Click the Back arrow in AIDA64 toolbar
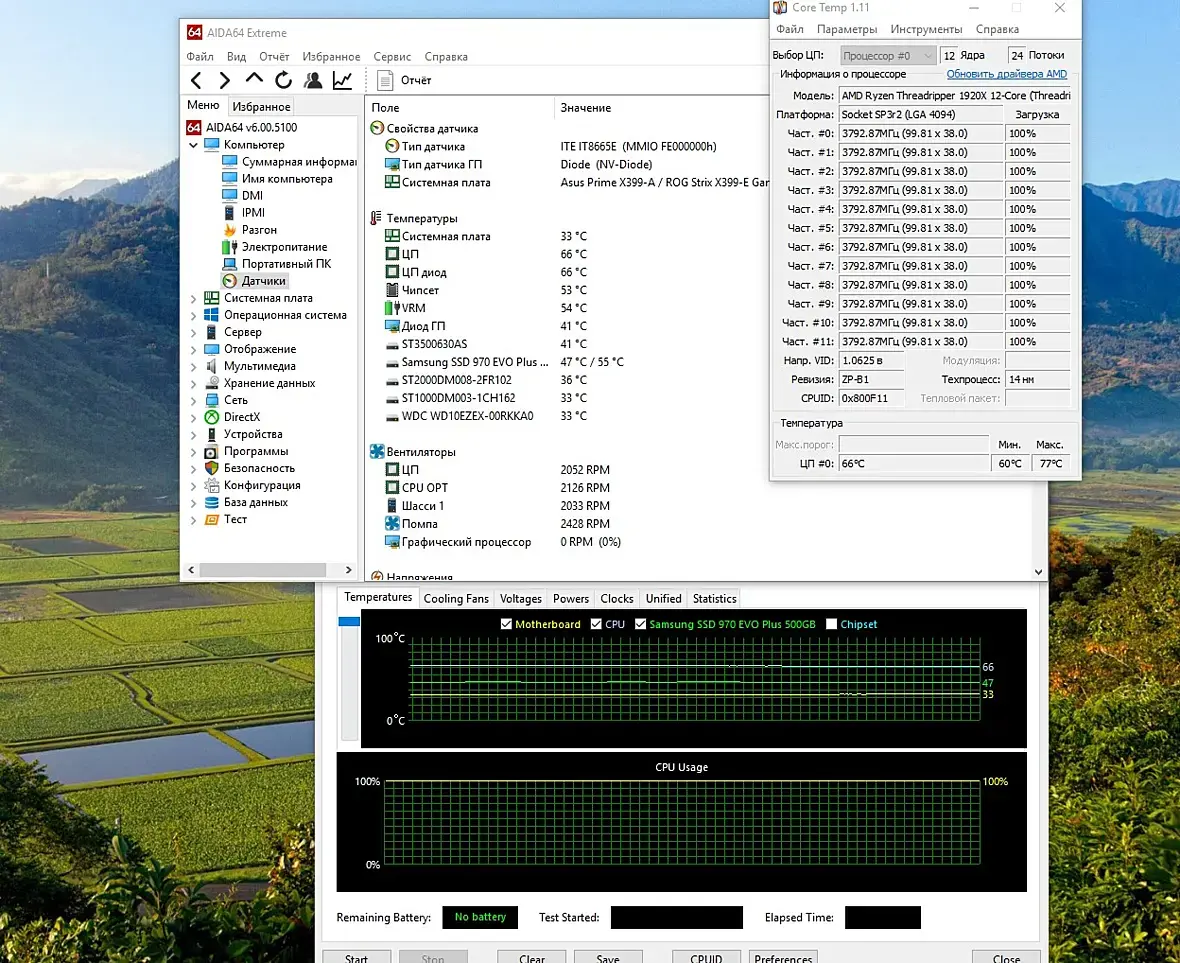The width and height of the screenshot is (1180, 963). tap(197, 81)
